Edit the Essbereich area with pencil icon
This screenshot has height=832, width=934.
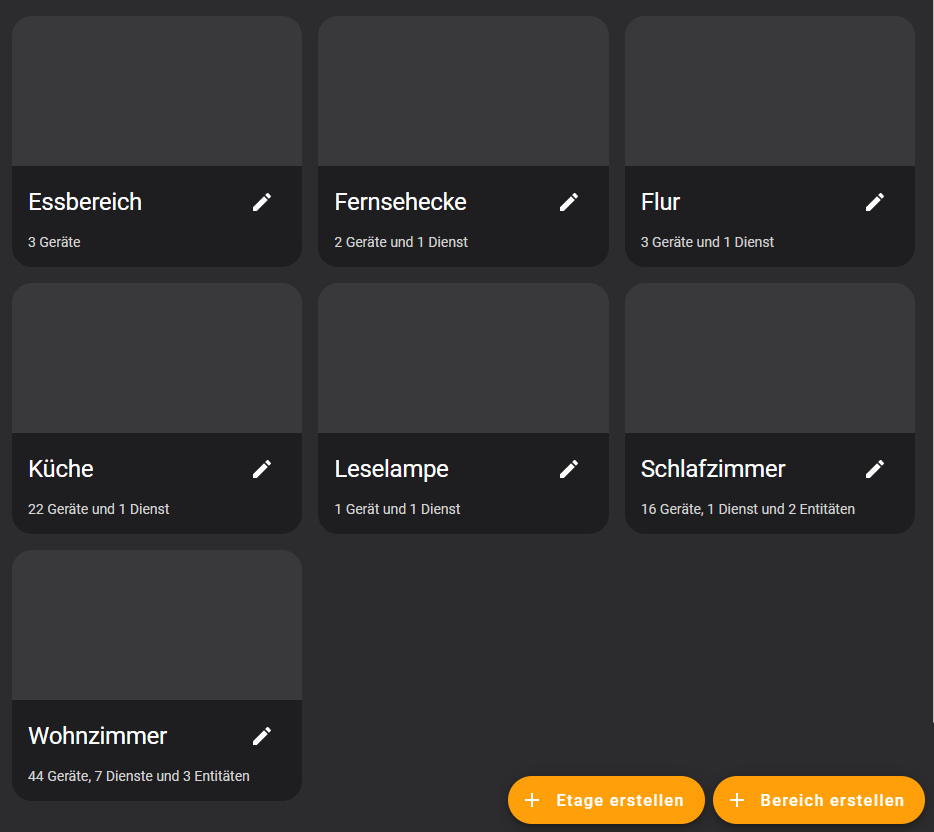click(262, 202)
